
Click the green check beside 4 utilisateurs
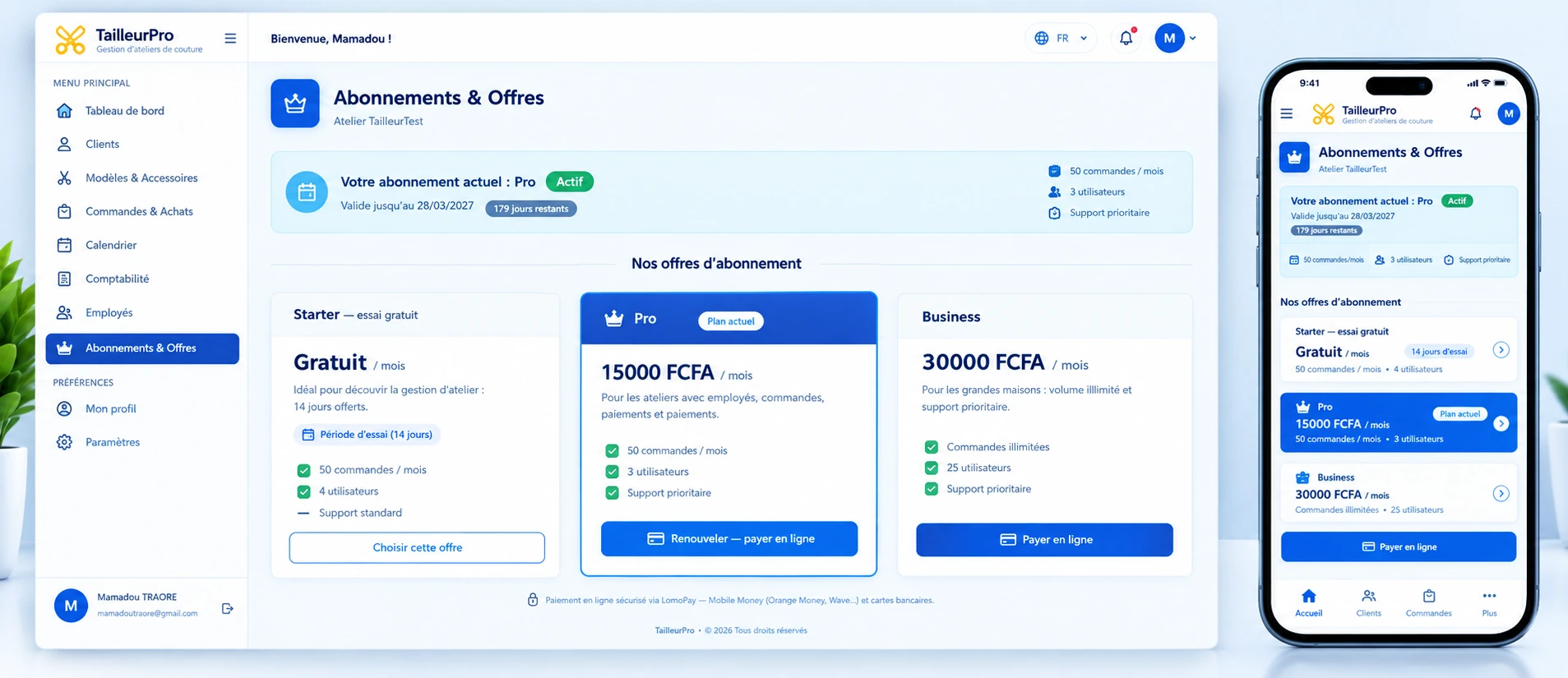[303, 491]
